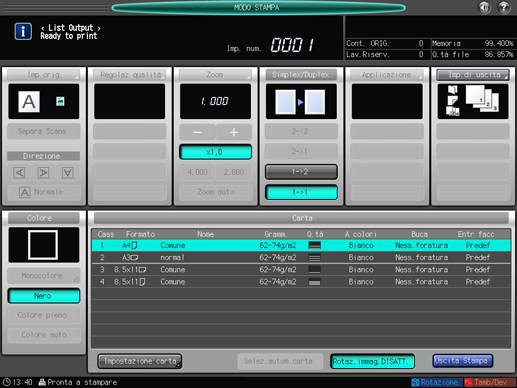Open the Regolaz. qualità panel header
Viewport: 517px width, 388px height.
(130, 75)
